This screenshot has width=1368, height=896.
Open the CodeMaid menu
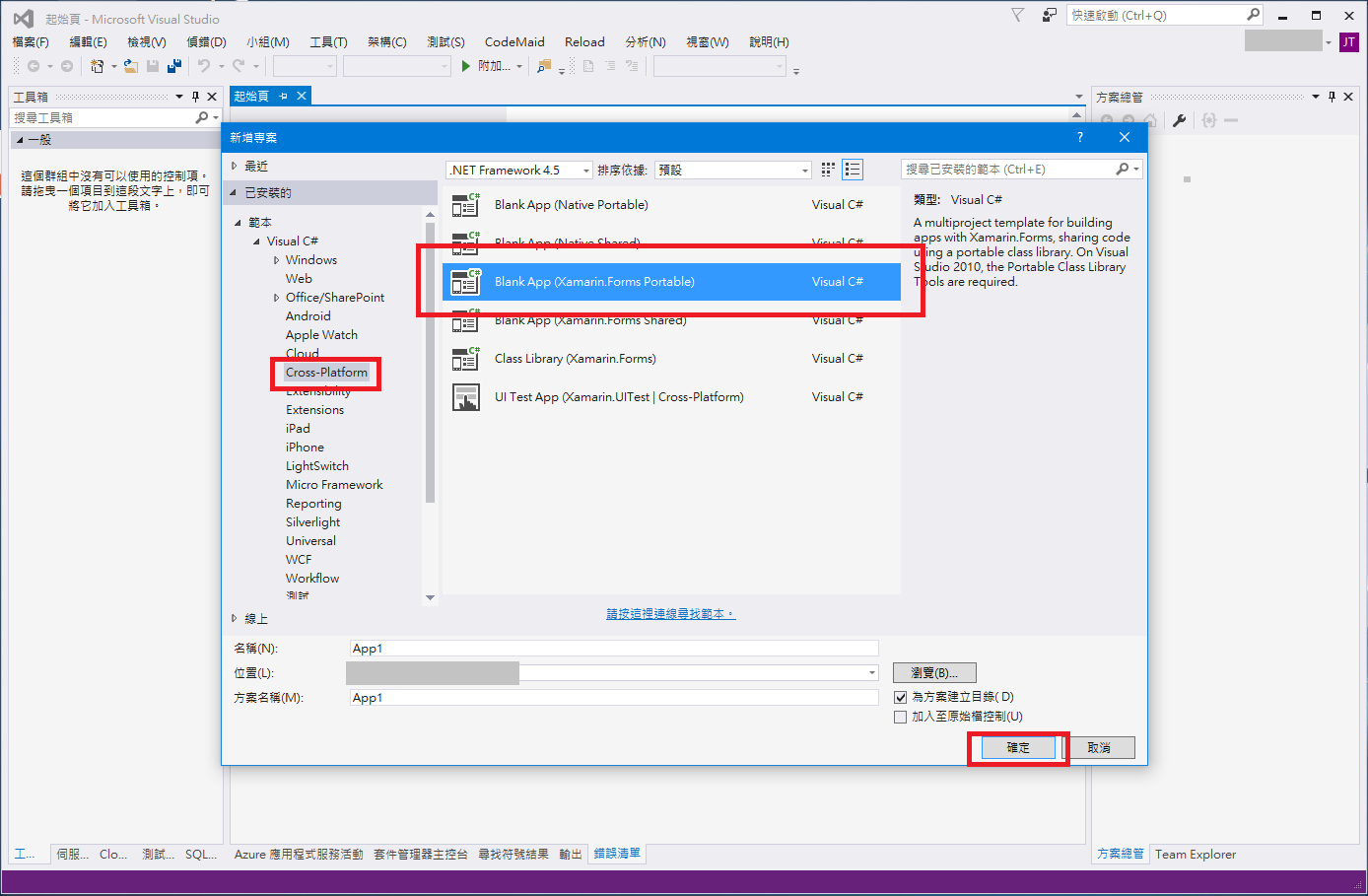coord(514,41)
